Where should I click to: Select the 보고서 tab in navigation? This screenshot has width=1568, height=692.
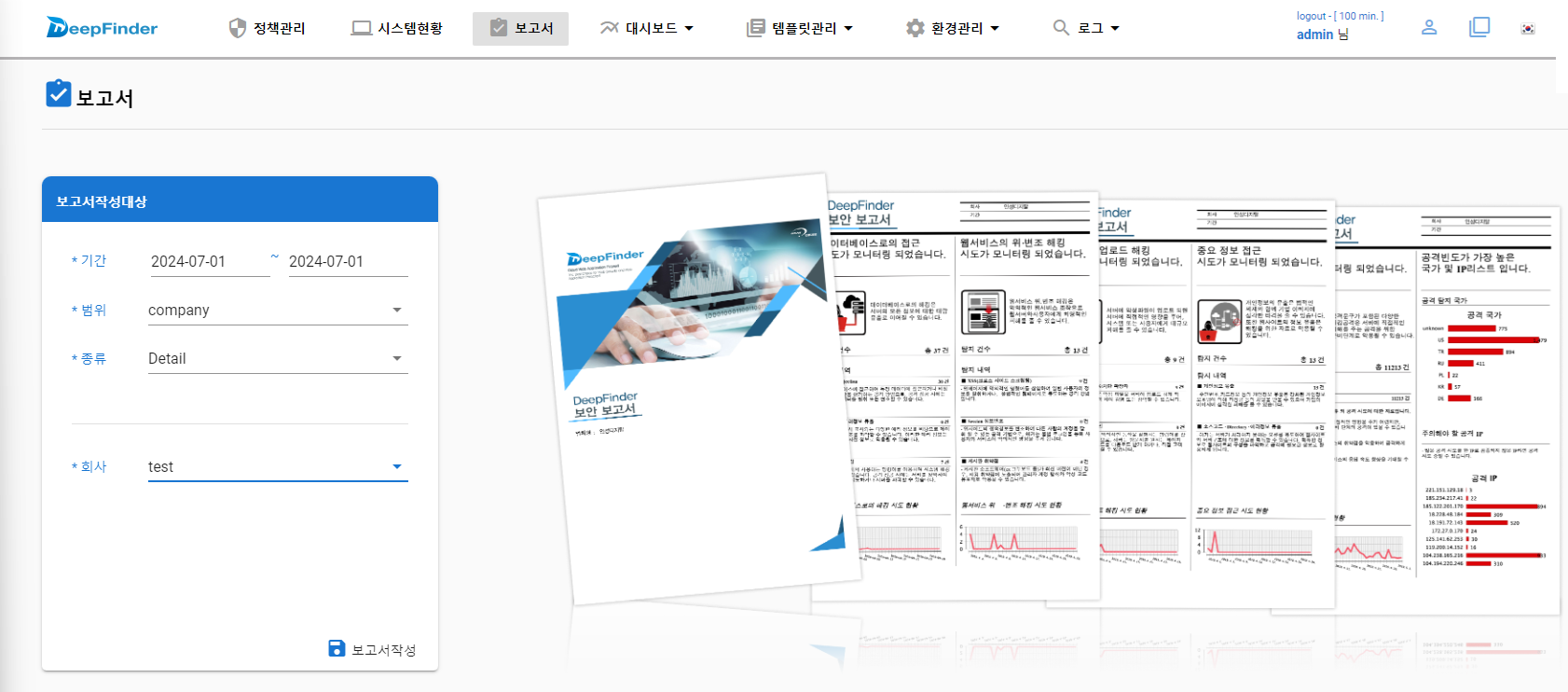coord(520,28)
